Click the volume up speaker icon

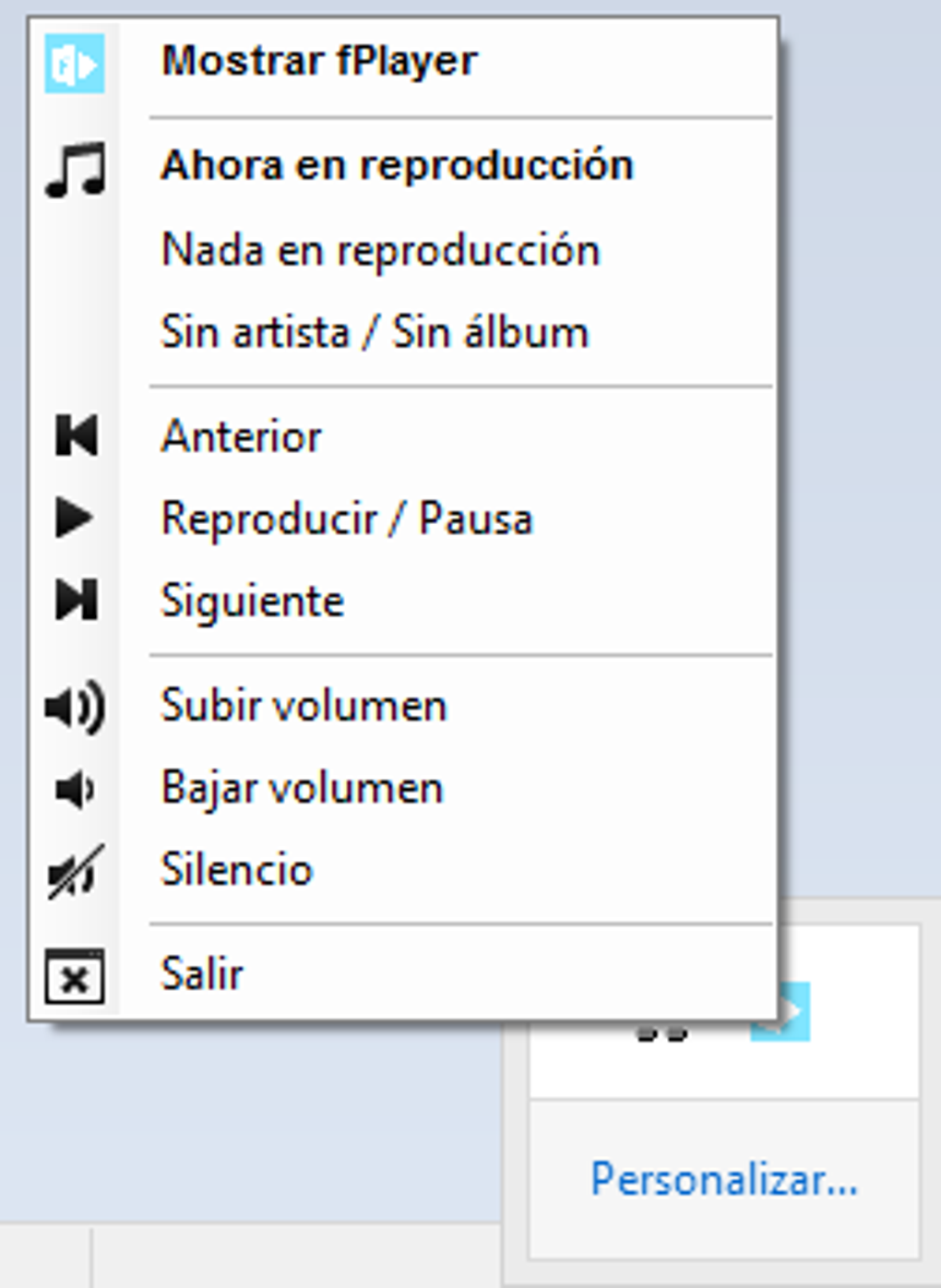(75, 707)
